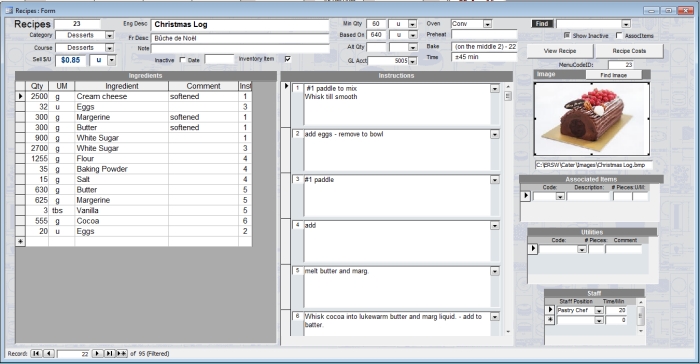
Task: Click the Eng Desc field Christmas Log
Action: point(240,25)
